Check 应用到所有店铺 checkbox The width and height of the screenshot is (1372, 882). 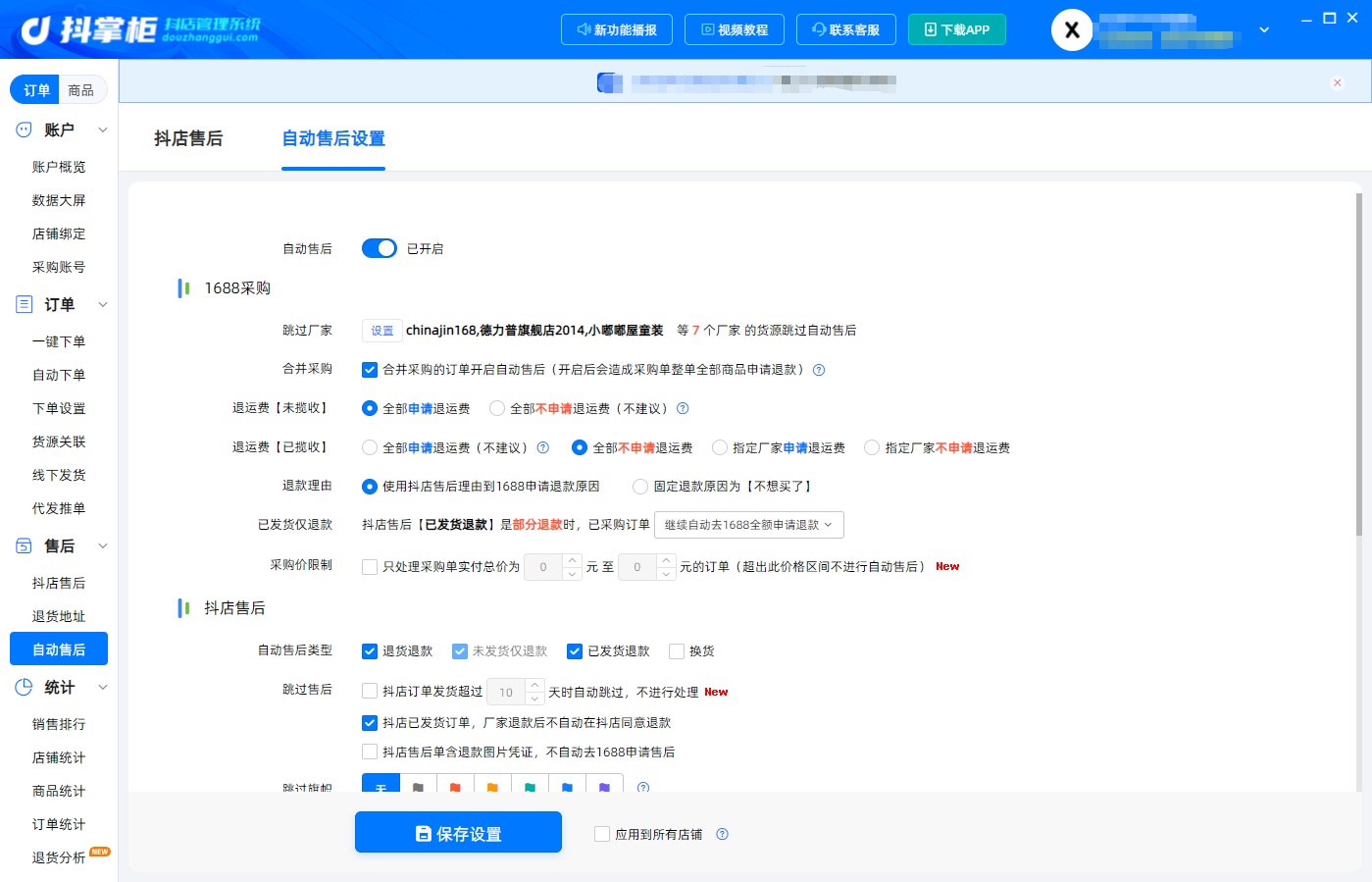pyautogui.click(x=602, y=834)
